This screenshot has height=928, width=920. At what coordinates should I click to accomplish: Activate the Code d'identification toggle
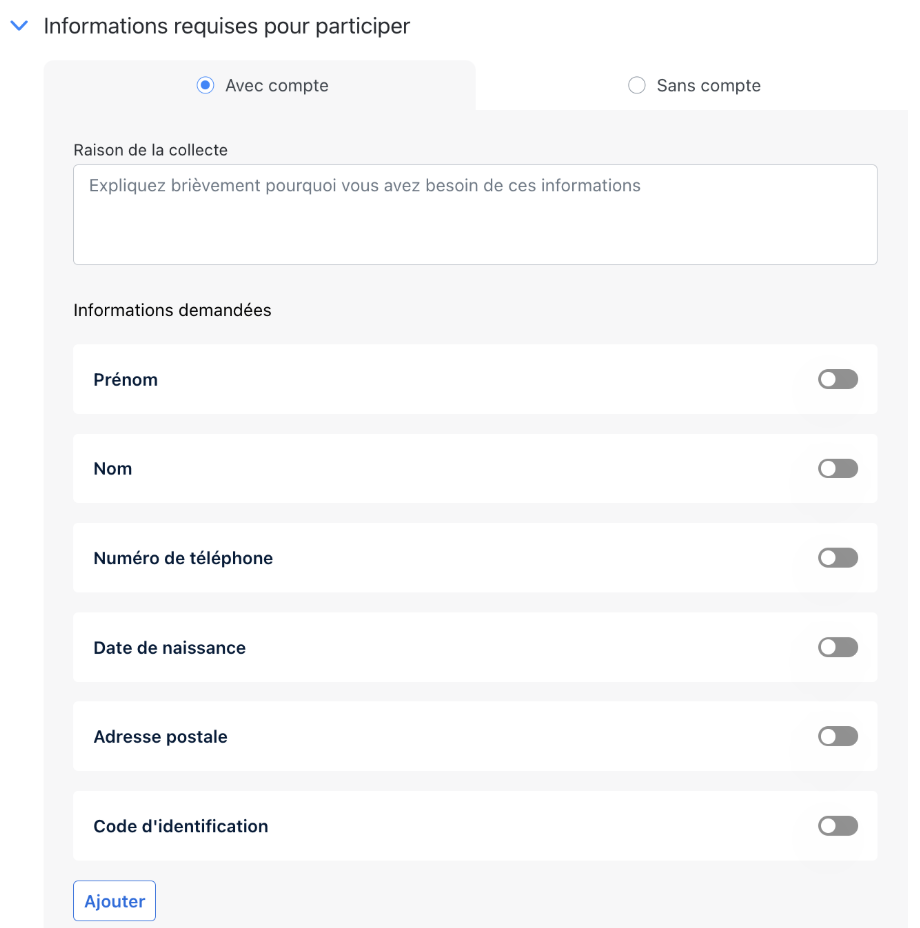click(837, 826)
